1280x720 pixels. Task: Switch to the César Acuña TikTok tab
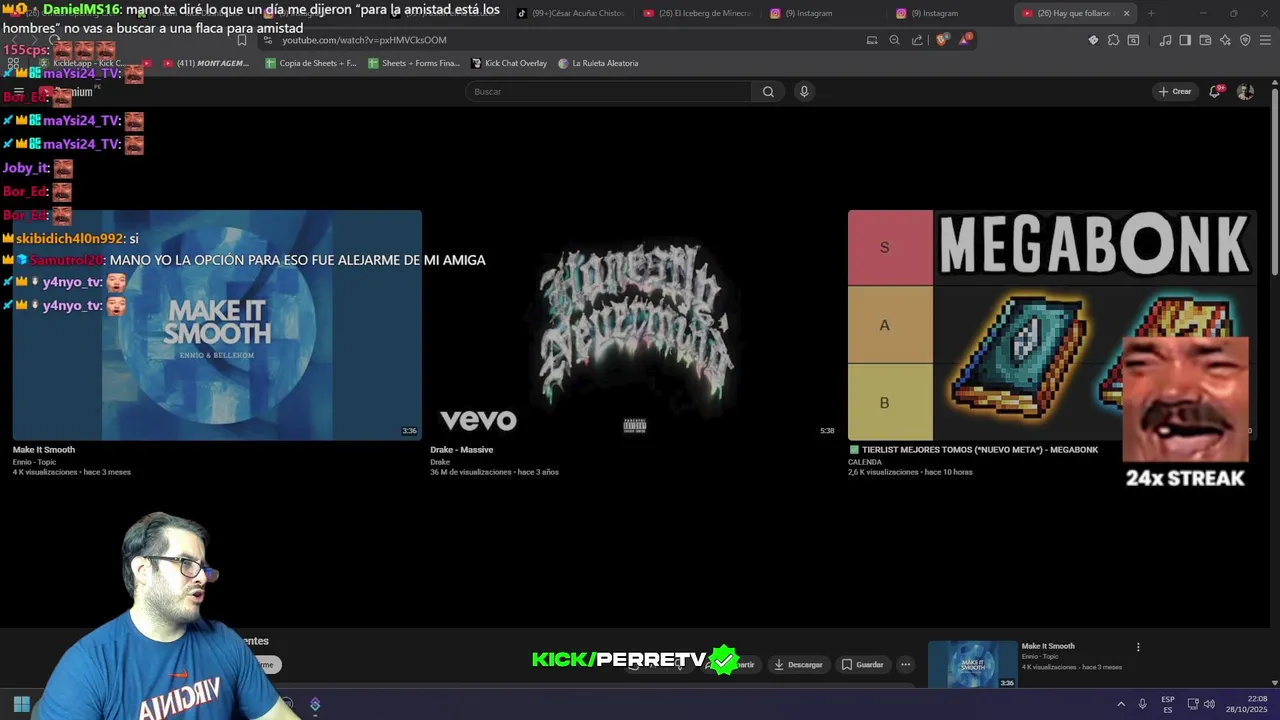[571, 13]
